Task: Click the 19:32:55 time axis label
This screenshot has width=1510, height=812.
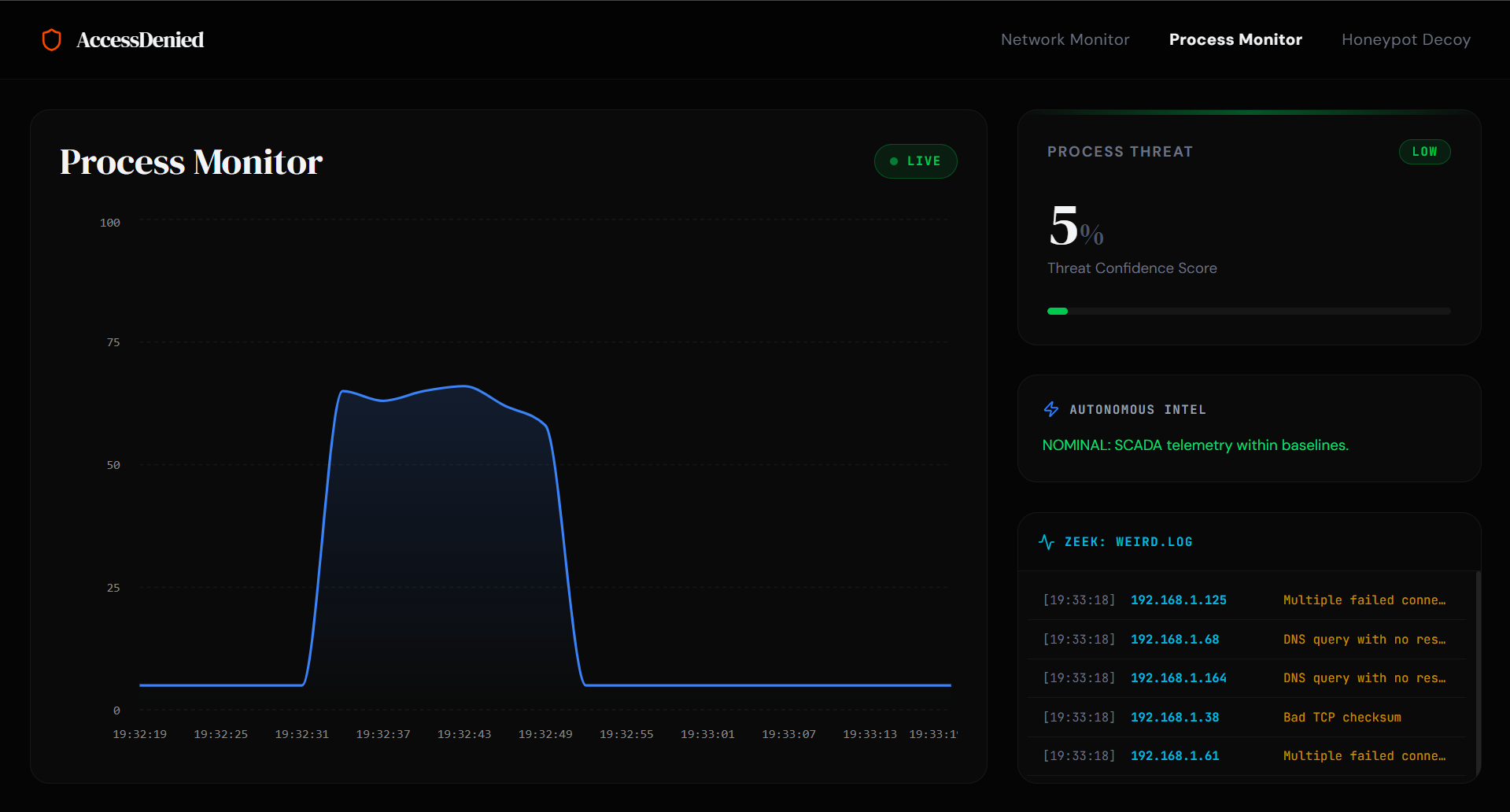Action: click(x=626, y=734)
